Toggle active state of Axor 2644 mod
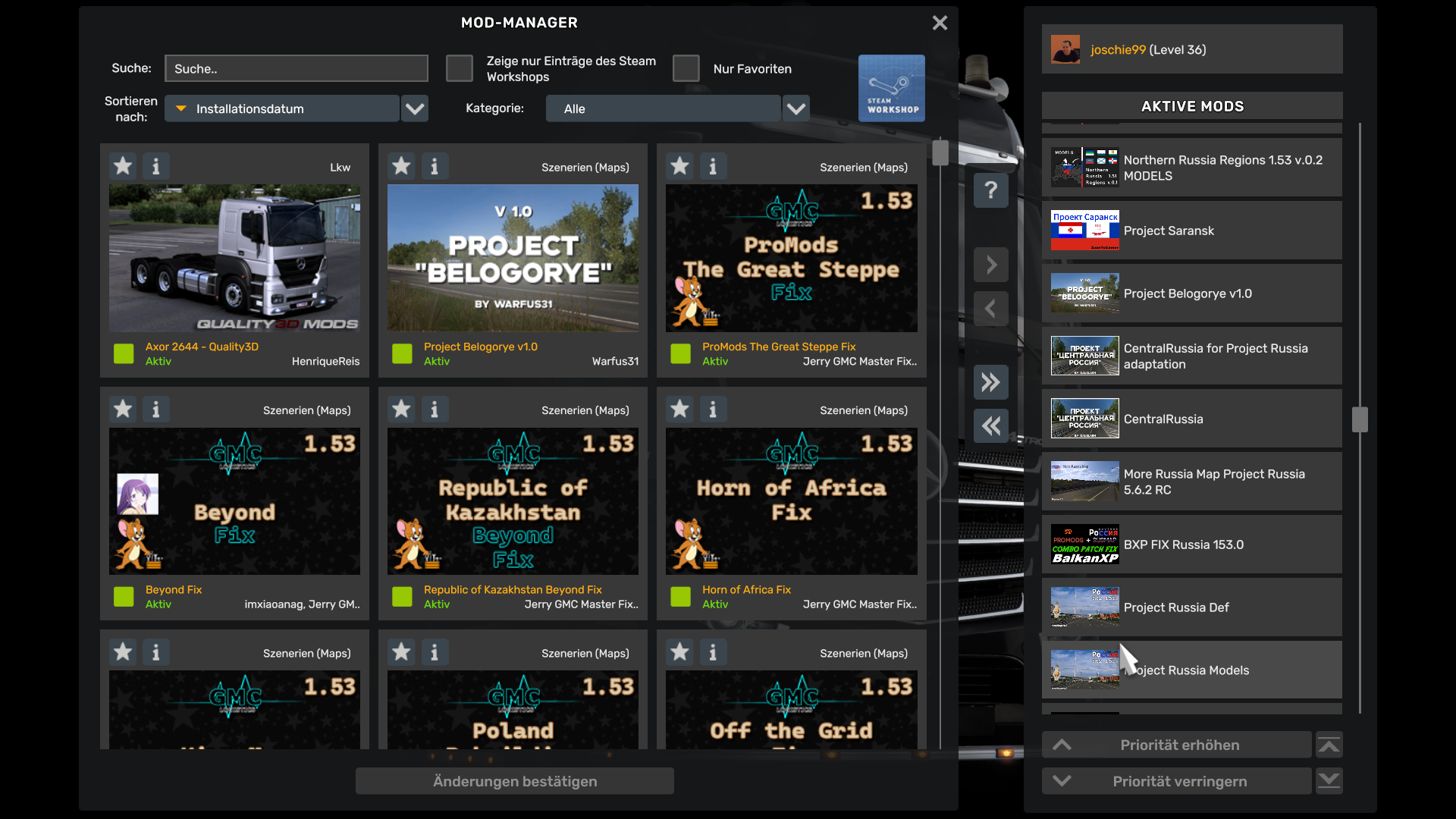The height and width of the screenshot is (819, 1456). [124, 353]
